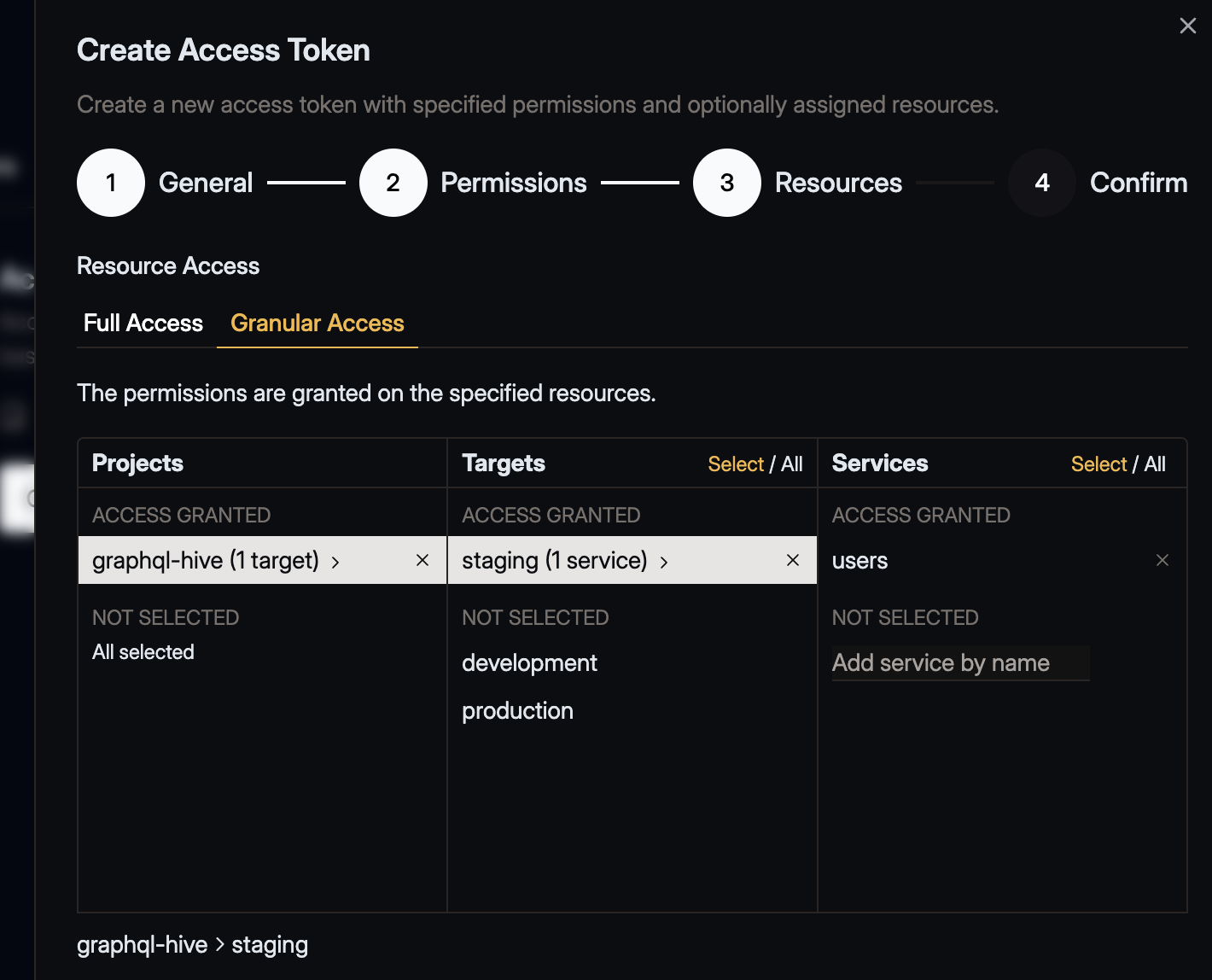Image resolution: width=1212 pixels, height=980 pixels.
Task: Close the Create Access Token dialog
Action: point(1187,26)
